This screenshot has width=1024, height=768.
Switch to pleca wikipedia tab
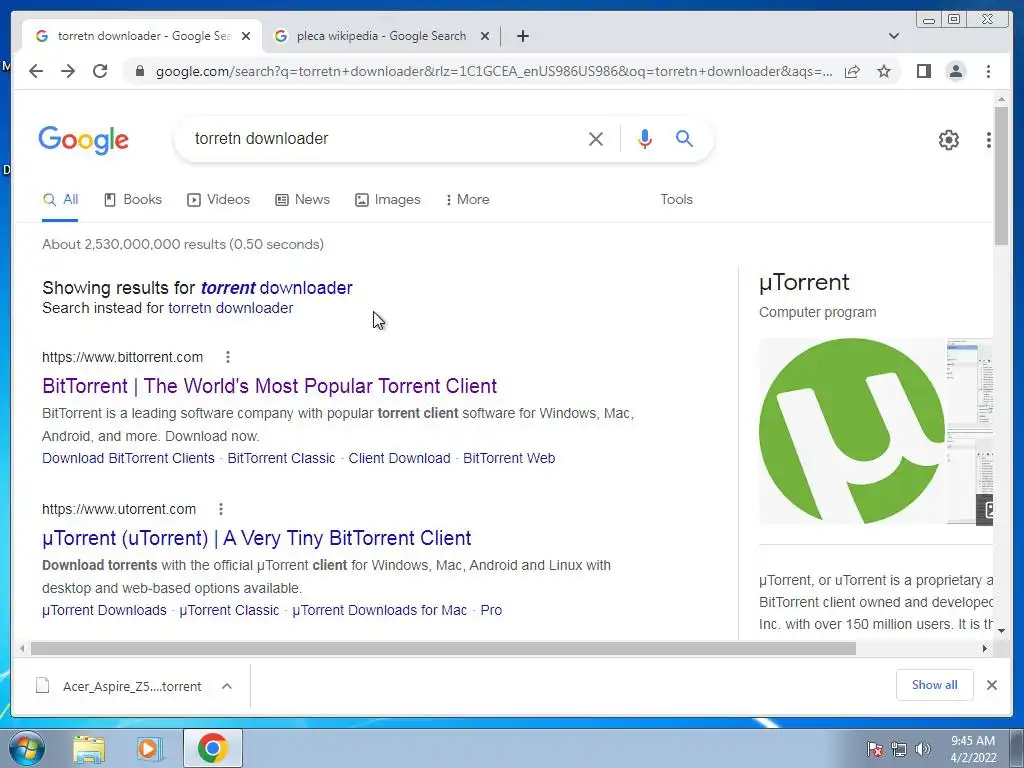(x=381, y=36)
